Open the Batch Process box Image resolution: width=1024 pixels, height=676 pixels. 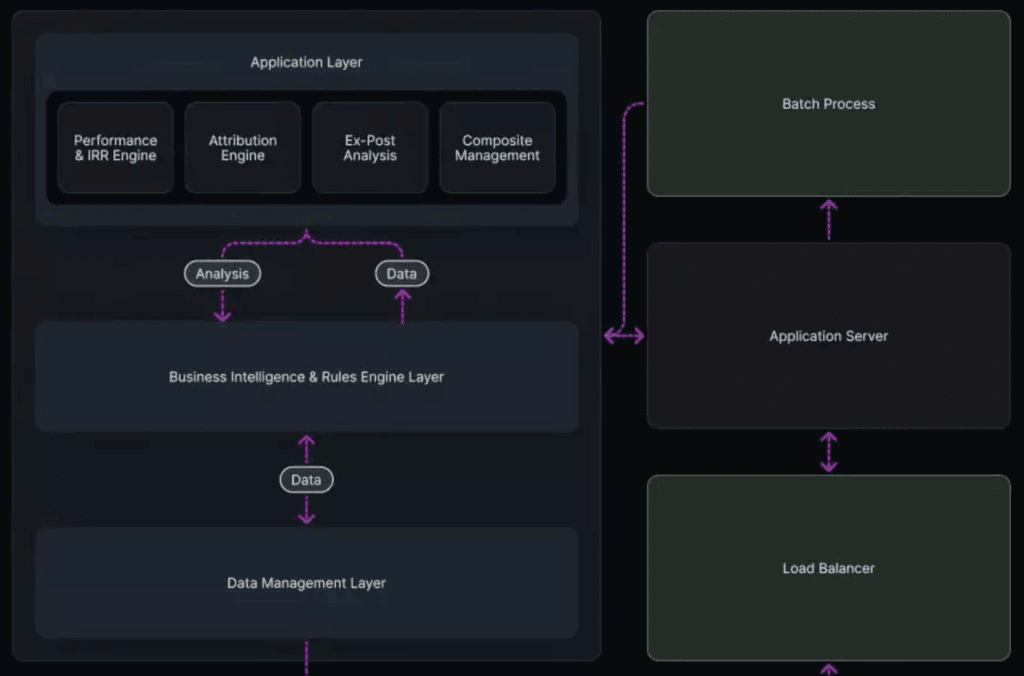[828, 104]
